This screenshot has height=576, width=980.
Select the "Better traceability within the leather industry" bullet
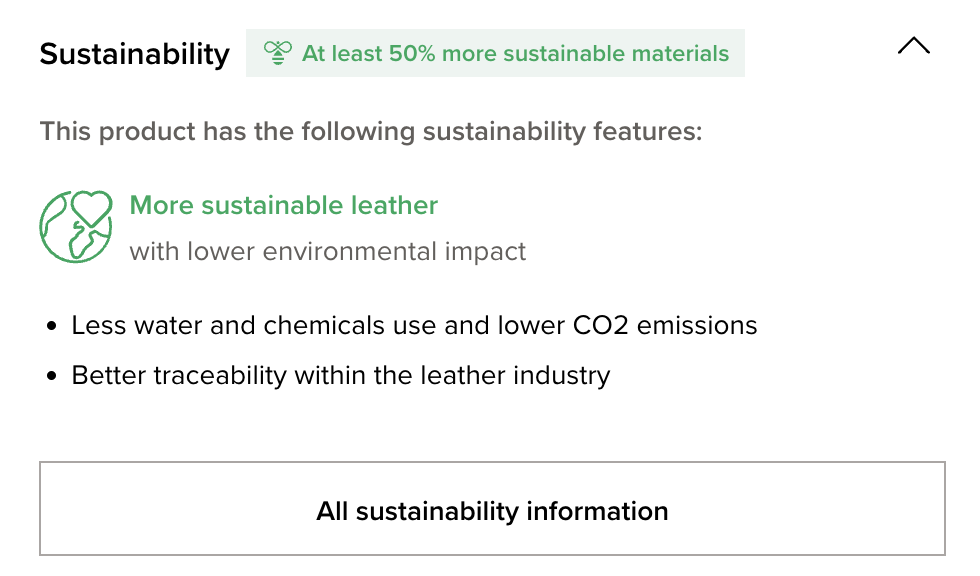(x=340, y=376)
